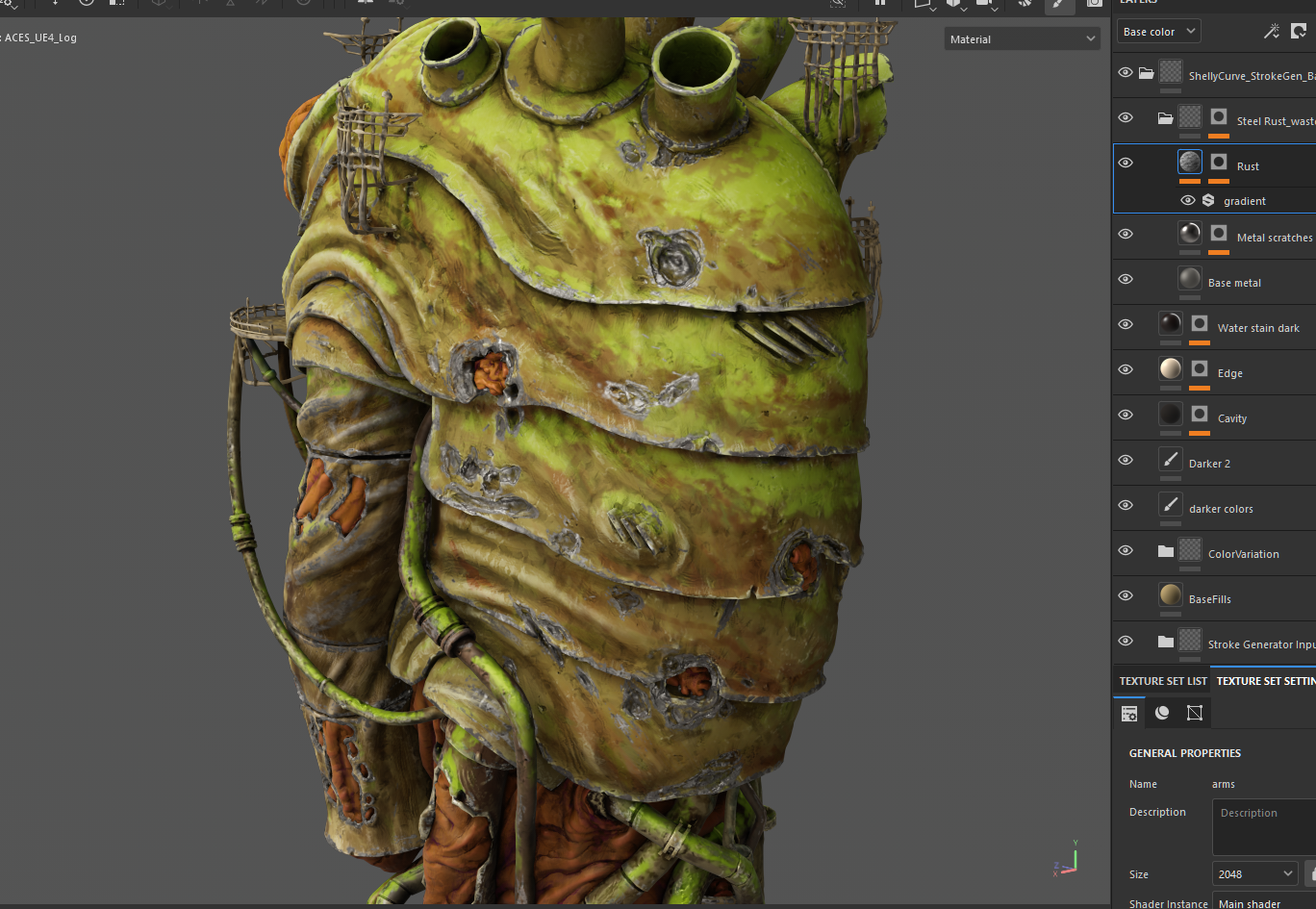Toggle visibility of the Rust layer
The width and height of the screenshot is (1316, 909).
tap(1126, 163)
